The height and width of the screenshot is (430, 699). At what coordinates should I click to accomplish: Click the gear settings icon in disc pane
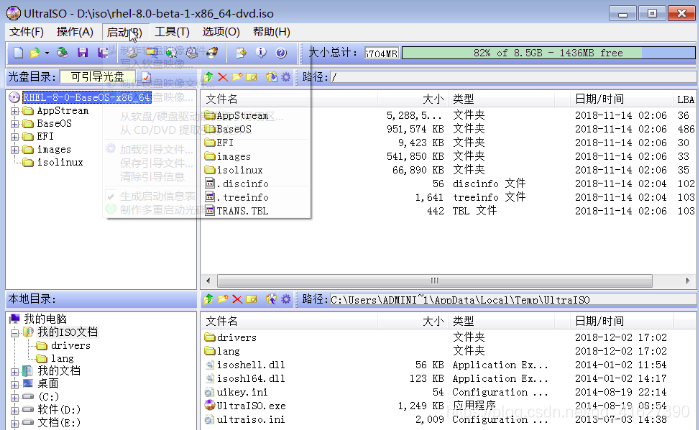pos(286,77)
